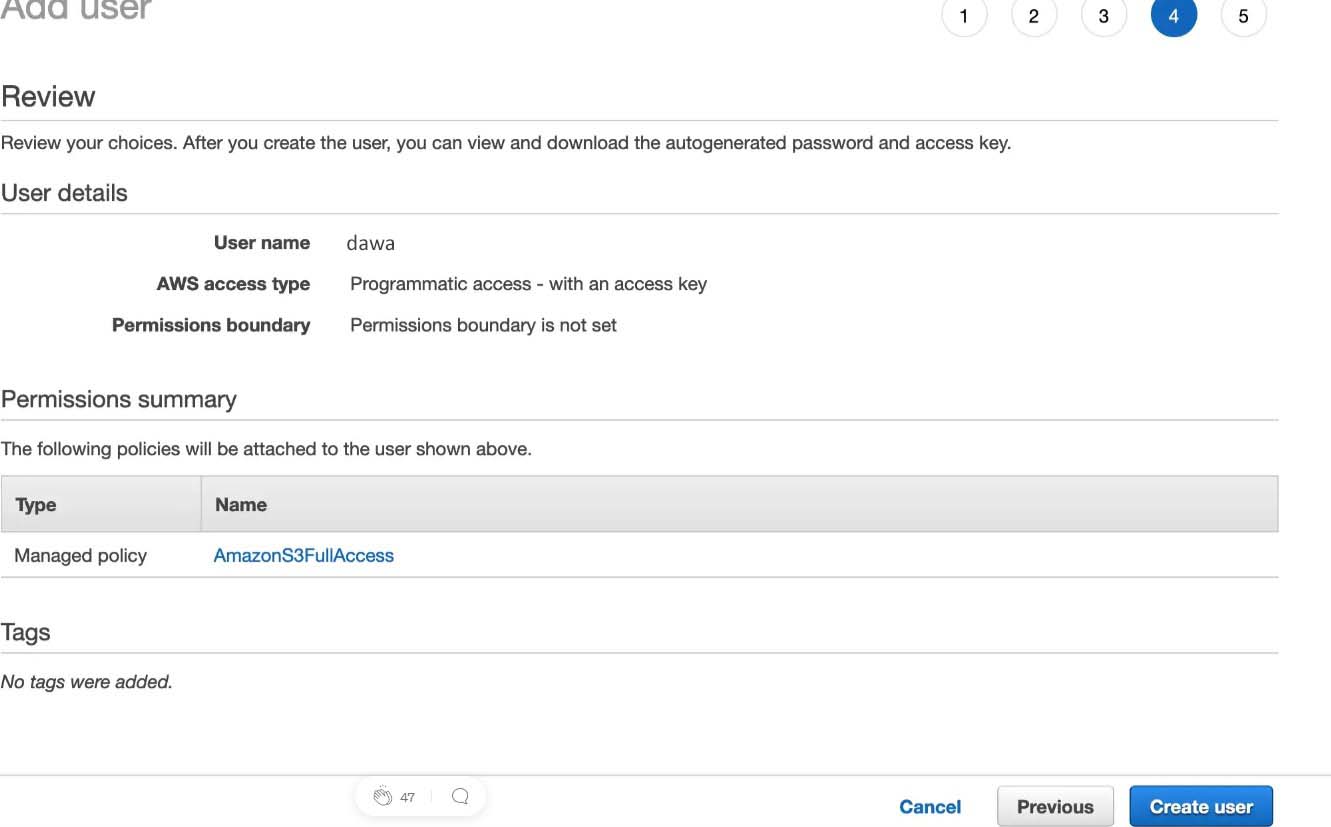Select the Managed policy table cell

coord(81,556)
